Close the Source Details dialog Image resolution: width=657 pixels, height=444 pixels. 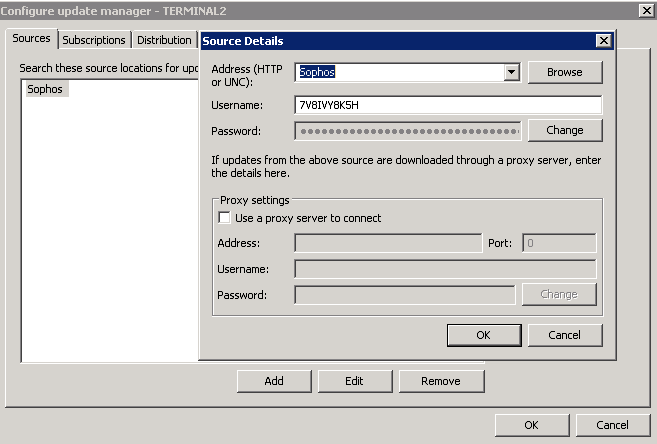point(603,41)
